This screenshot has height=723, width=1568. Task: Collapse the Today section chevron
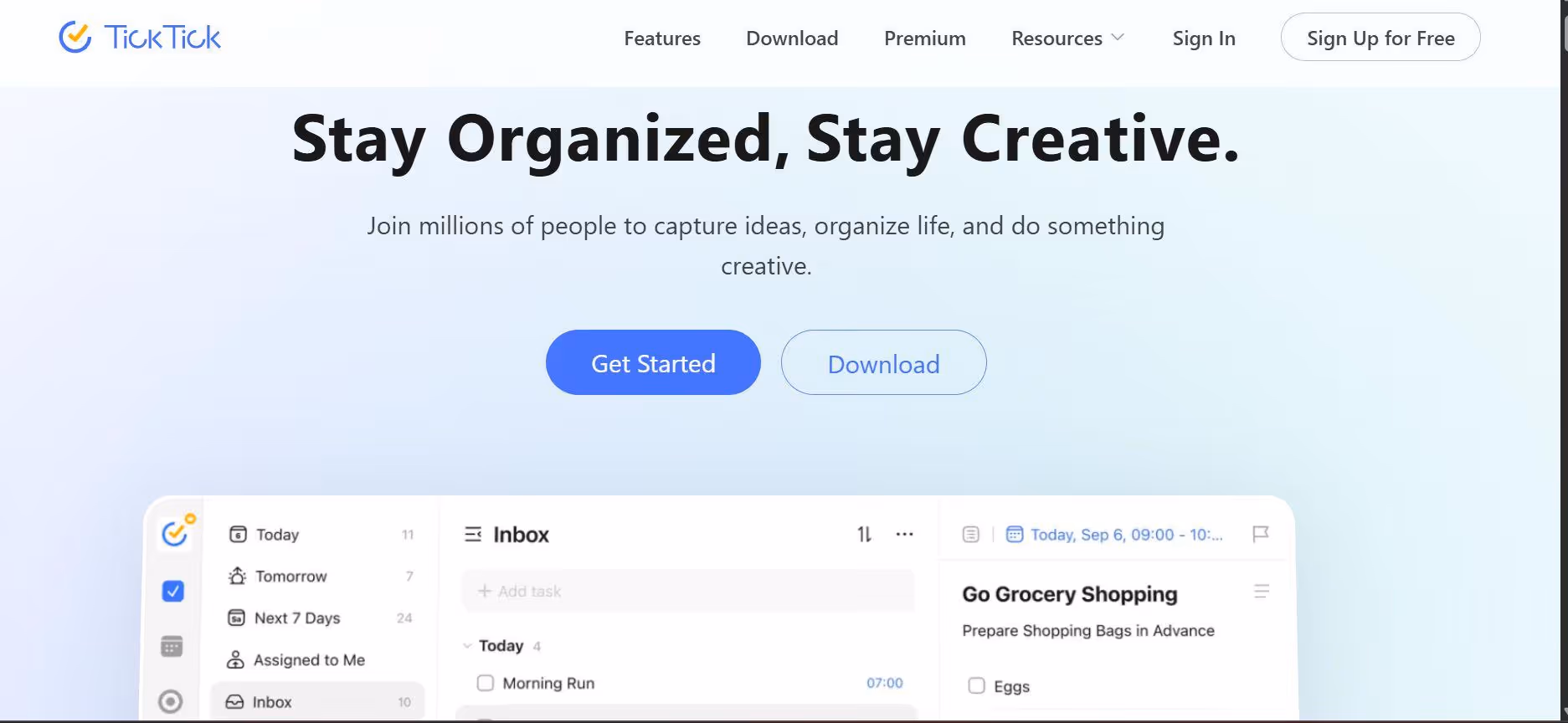click(x=467, y=646)
